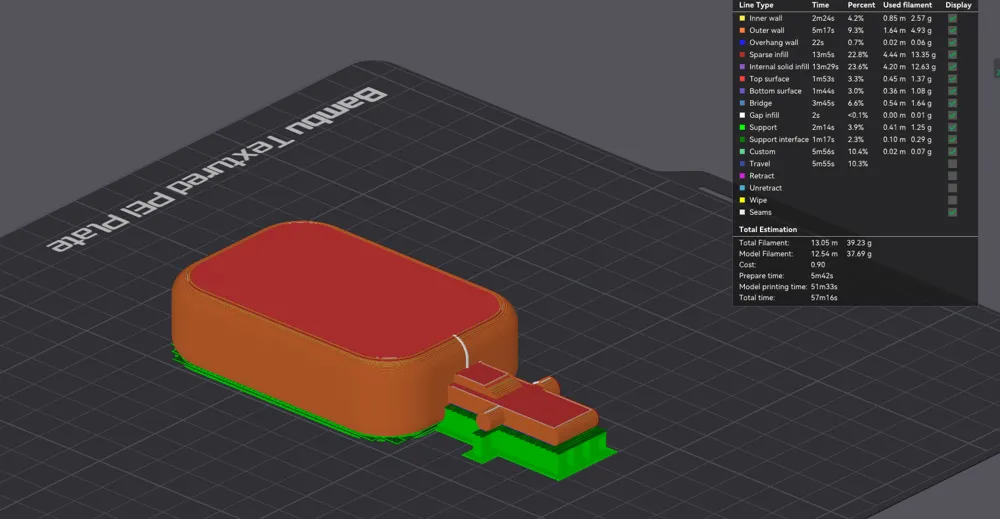
Task: Uncheck the Outer wall display checkbox
Action: click(x=952, y=31)
